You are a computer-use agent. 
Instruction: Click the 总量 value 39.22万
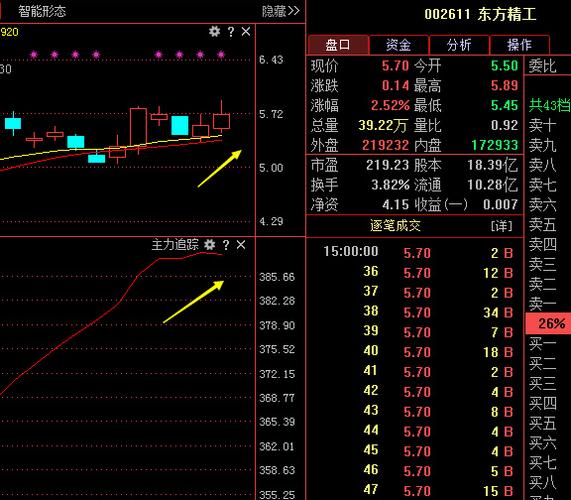tap(383, 126)
